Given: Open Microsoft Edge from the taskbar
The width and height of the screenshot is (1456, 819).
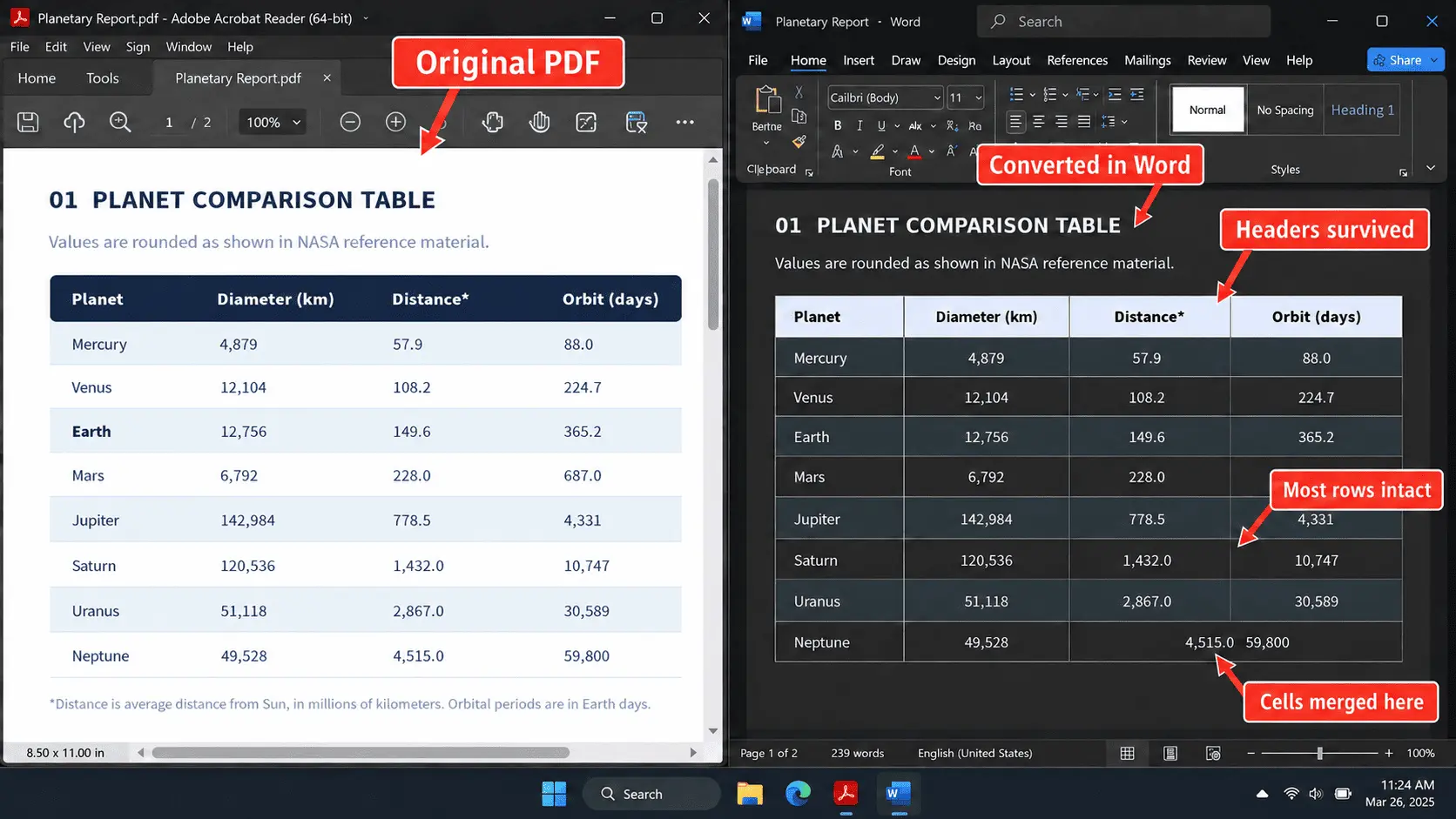Looking at the screenshot, I should pyautogui.click(x=798, y=794).
